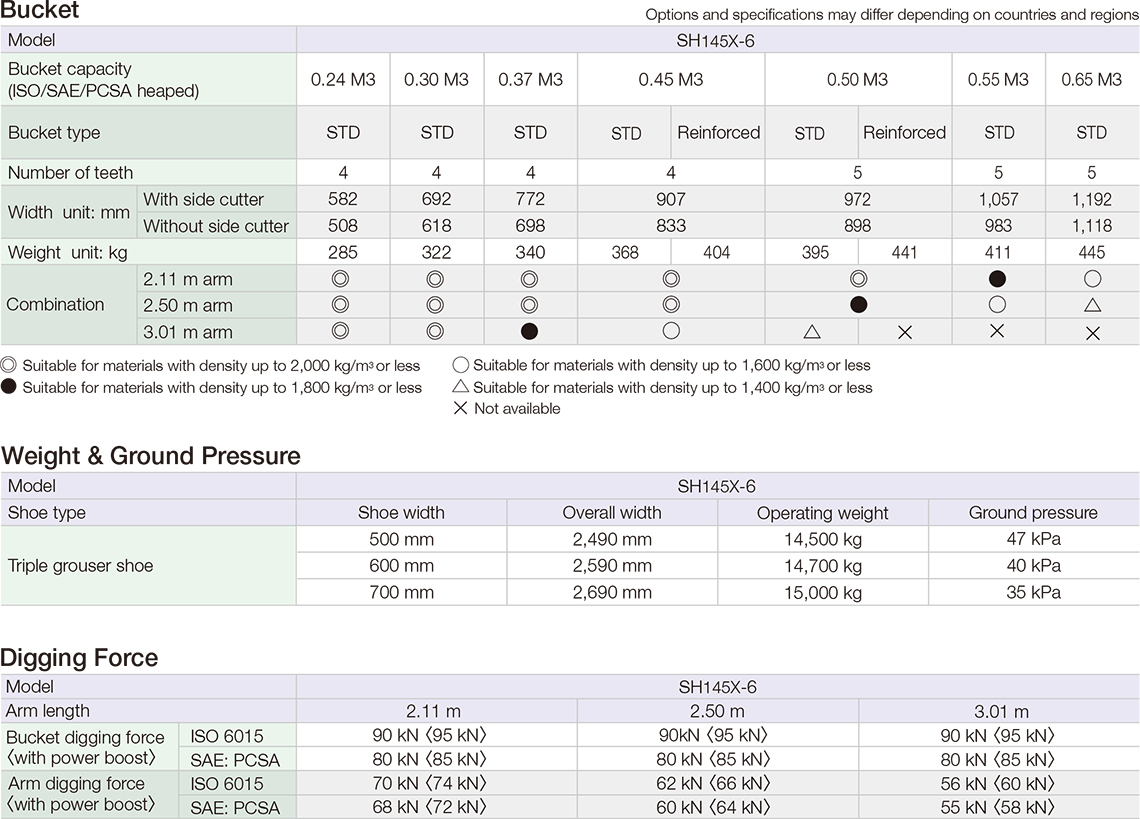Click the X 'Not available' legend symbol
This screenshot has width=1140, height=819.
tap(460, 408)
